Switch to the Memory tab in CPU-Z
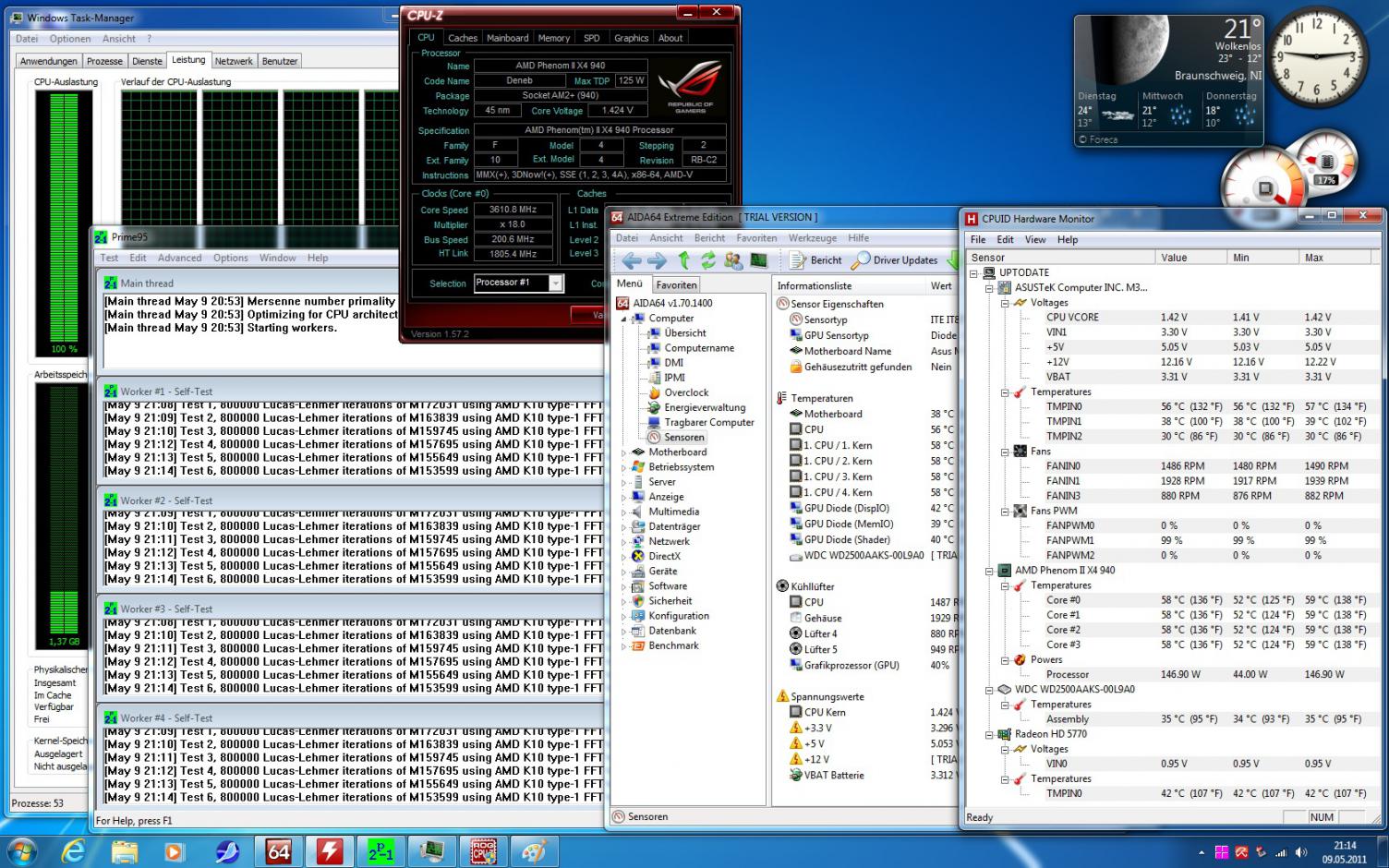Image resolution: width=1389 pixels, height=868 pixels. (x=553, y=38)
